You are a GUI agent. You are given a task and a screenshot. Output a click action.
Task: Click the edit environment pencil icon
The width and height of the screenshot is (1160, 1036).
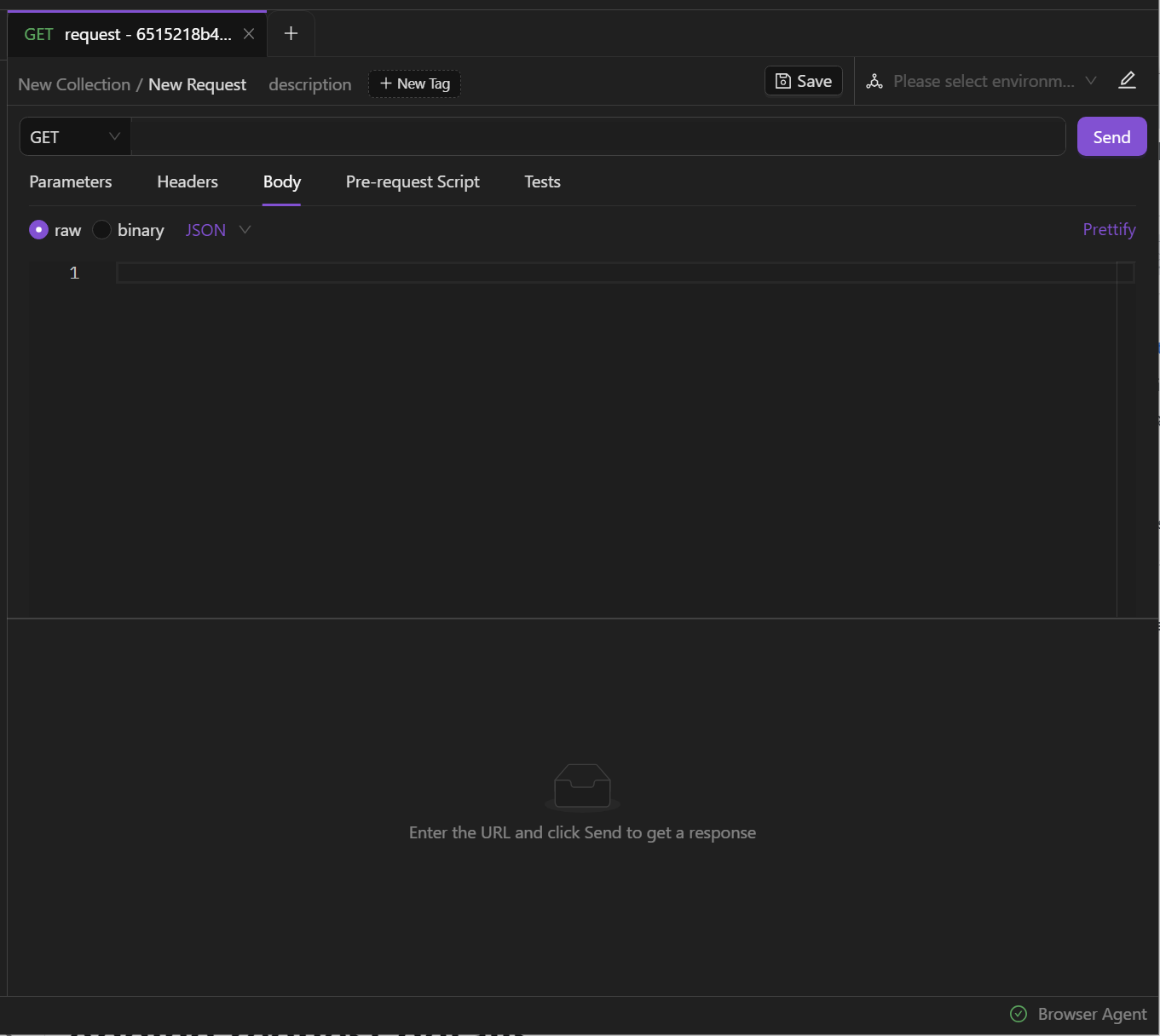[x=1127, y=81]
